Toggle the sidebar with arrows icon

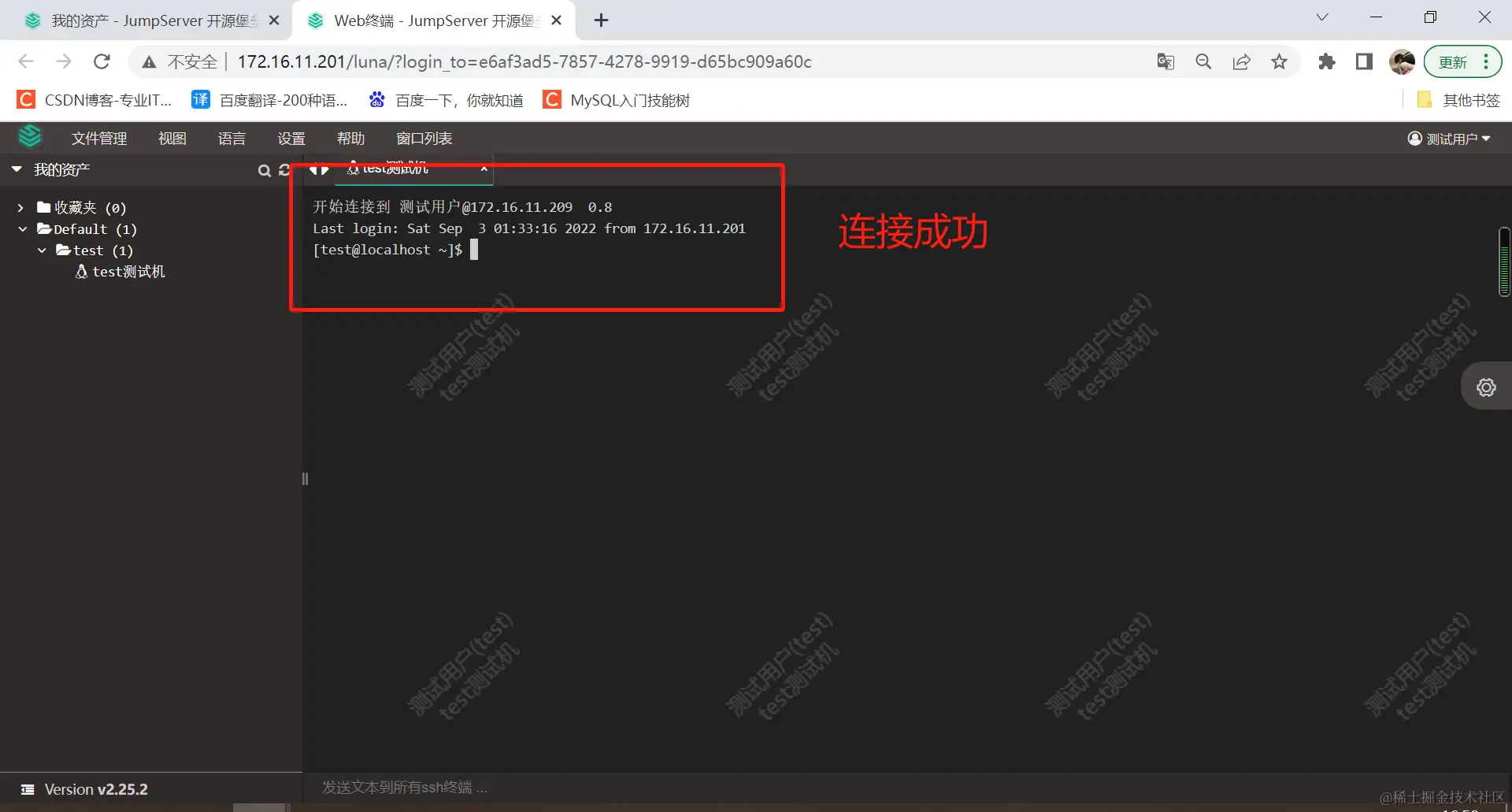coord(319,169)
